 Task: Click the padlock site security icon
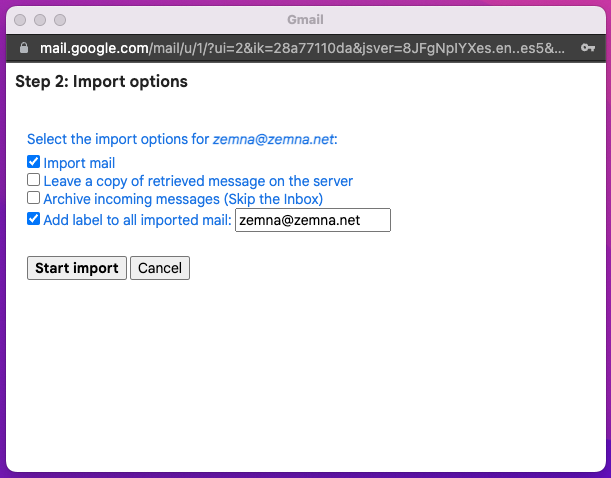pos(24,48)
